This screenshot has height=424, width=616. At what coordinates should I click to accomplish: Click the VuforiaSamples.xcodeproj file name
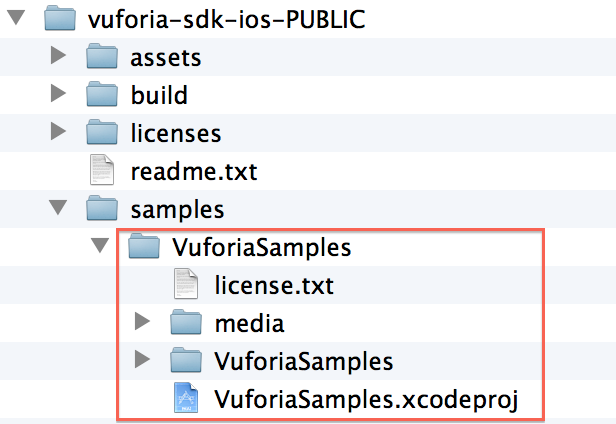click(367, 400)
